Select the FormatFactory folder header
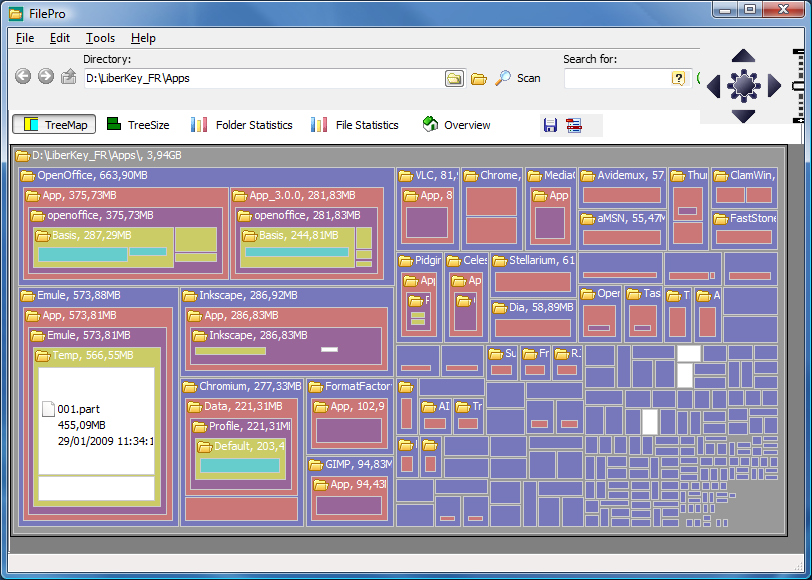812x580 pixels. [350, 386]
